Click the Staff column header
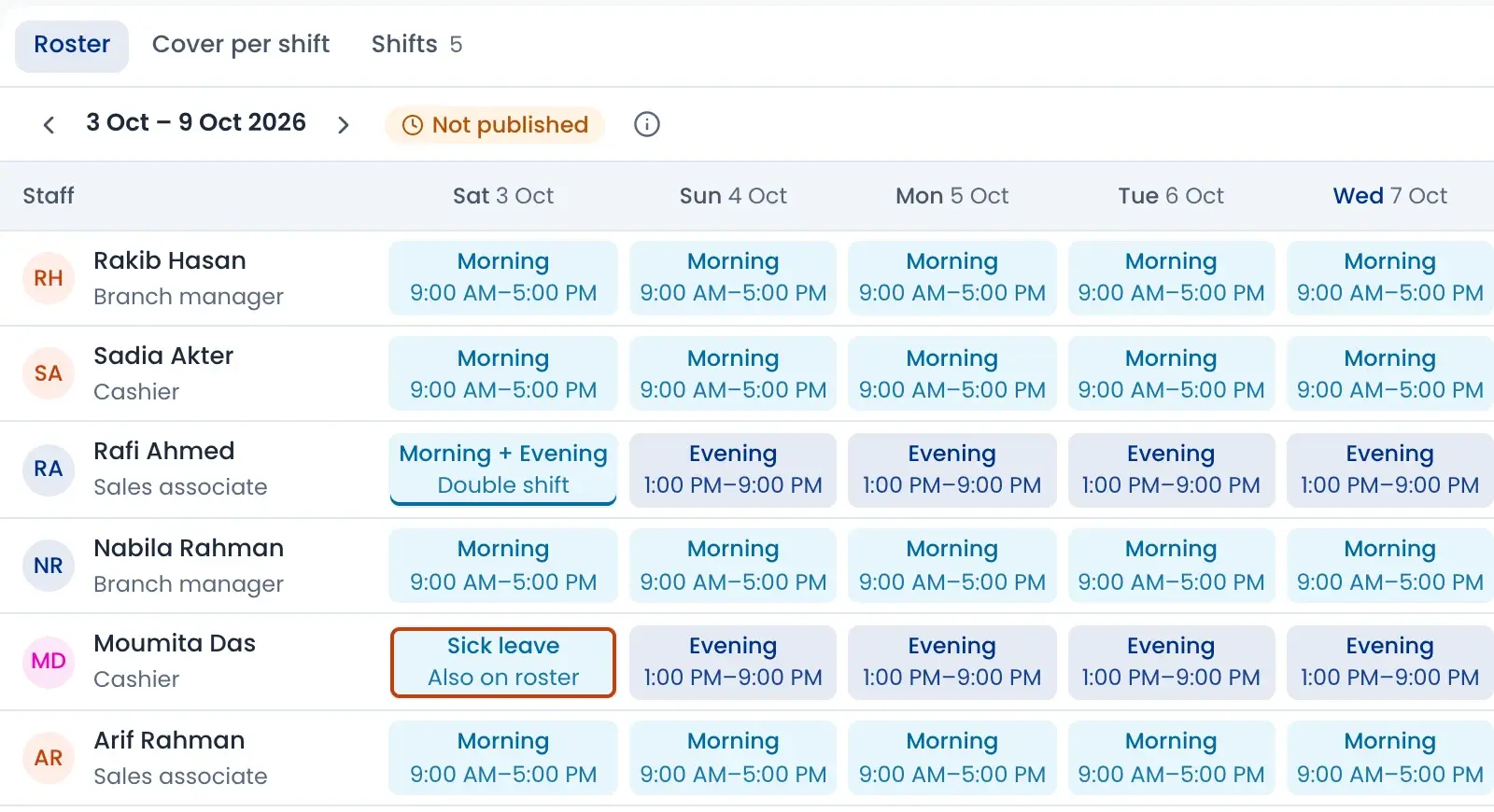Screen dimensions: 1494x812 pos(49,196)
